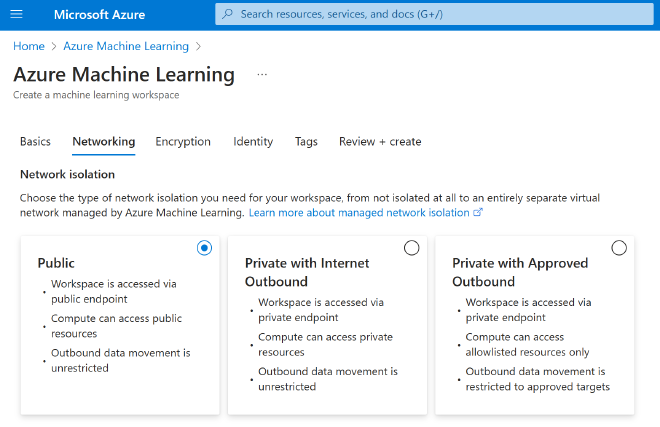Viewport: 660px width, 427px height.
Task: Select the Networking tab
Action: point(104,141)
